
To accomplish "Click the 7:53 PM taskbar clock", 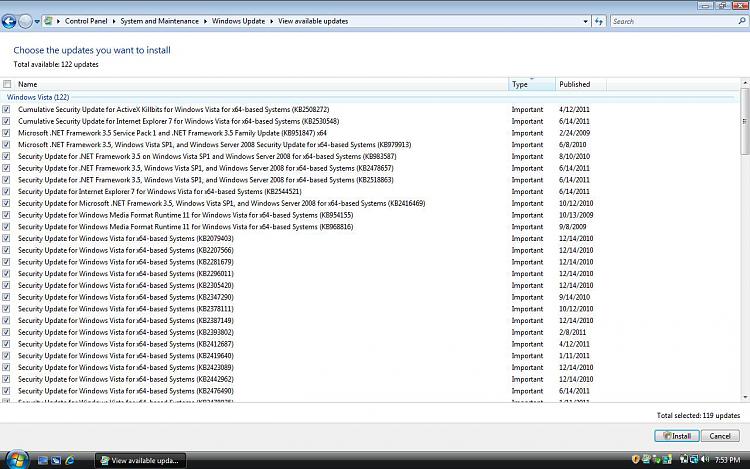I will point(728,460).
